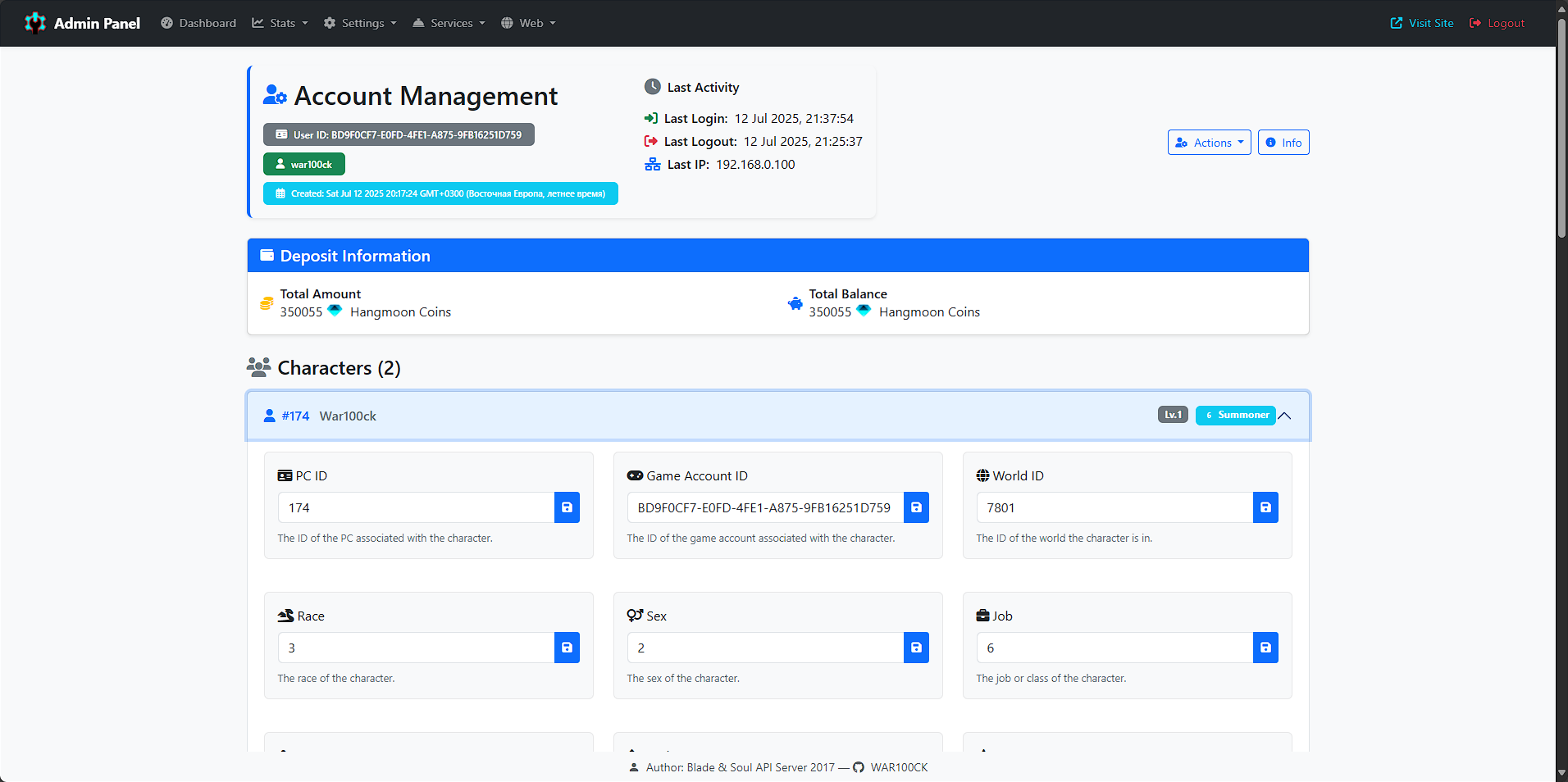Click the Deposit Information heading
1568x782 pixels.
pyautogui.click(x=355, y=256)
